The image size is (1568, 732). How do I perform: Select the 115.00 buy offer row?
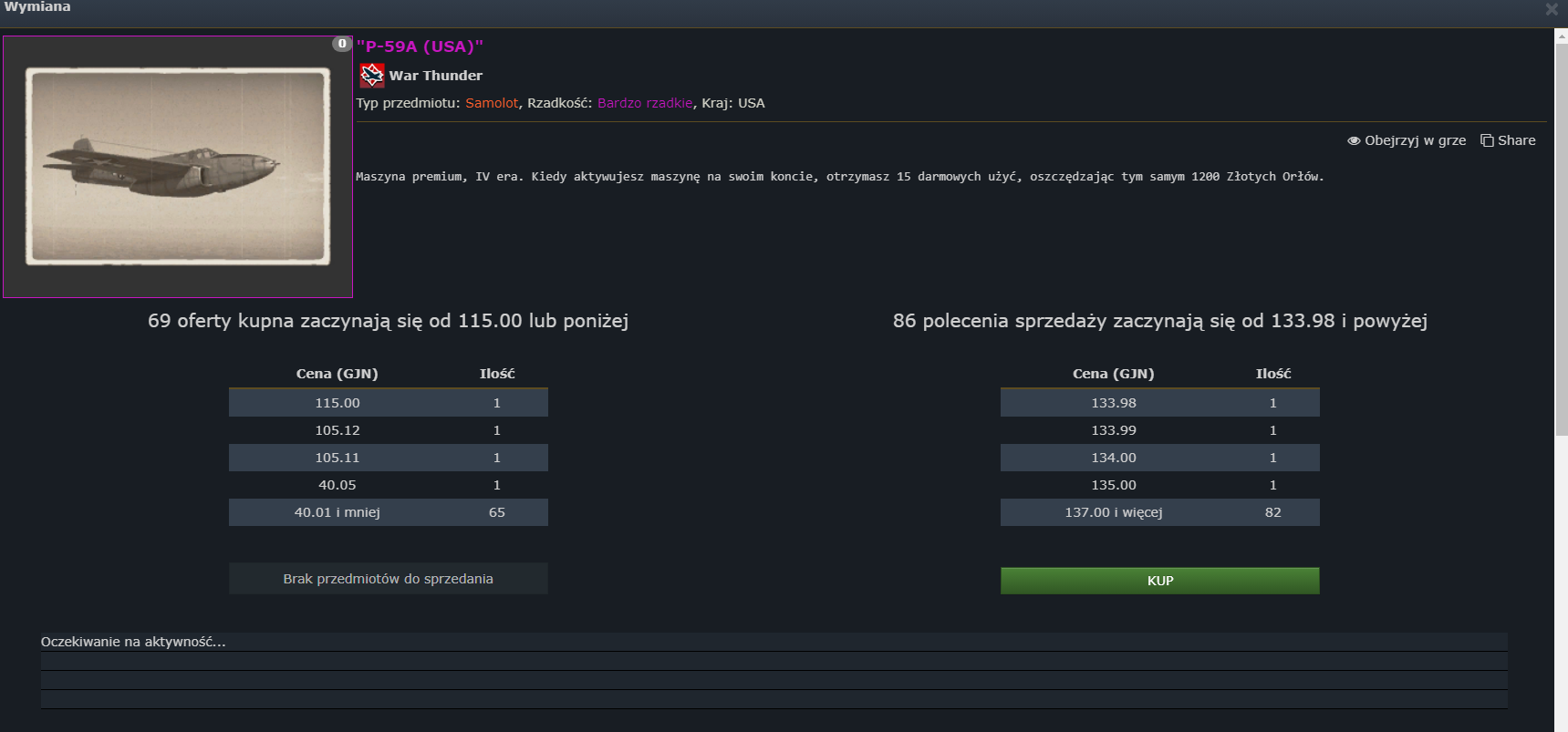click(388, 403)
